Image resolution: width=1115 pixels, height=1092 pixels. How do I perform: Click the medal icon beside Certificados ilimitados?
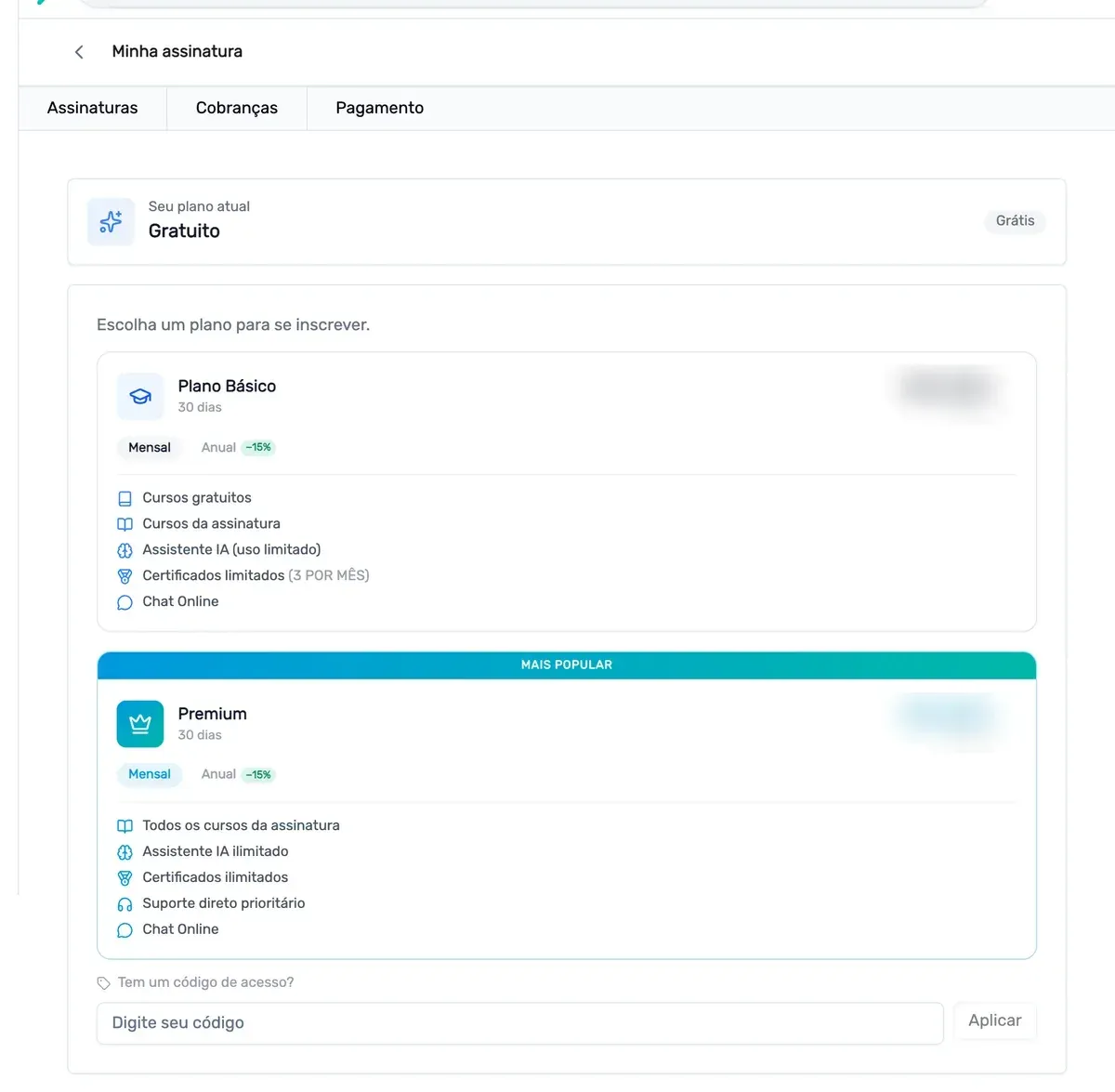125,877
